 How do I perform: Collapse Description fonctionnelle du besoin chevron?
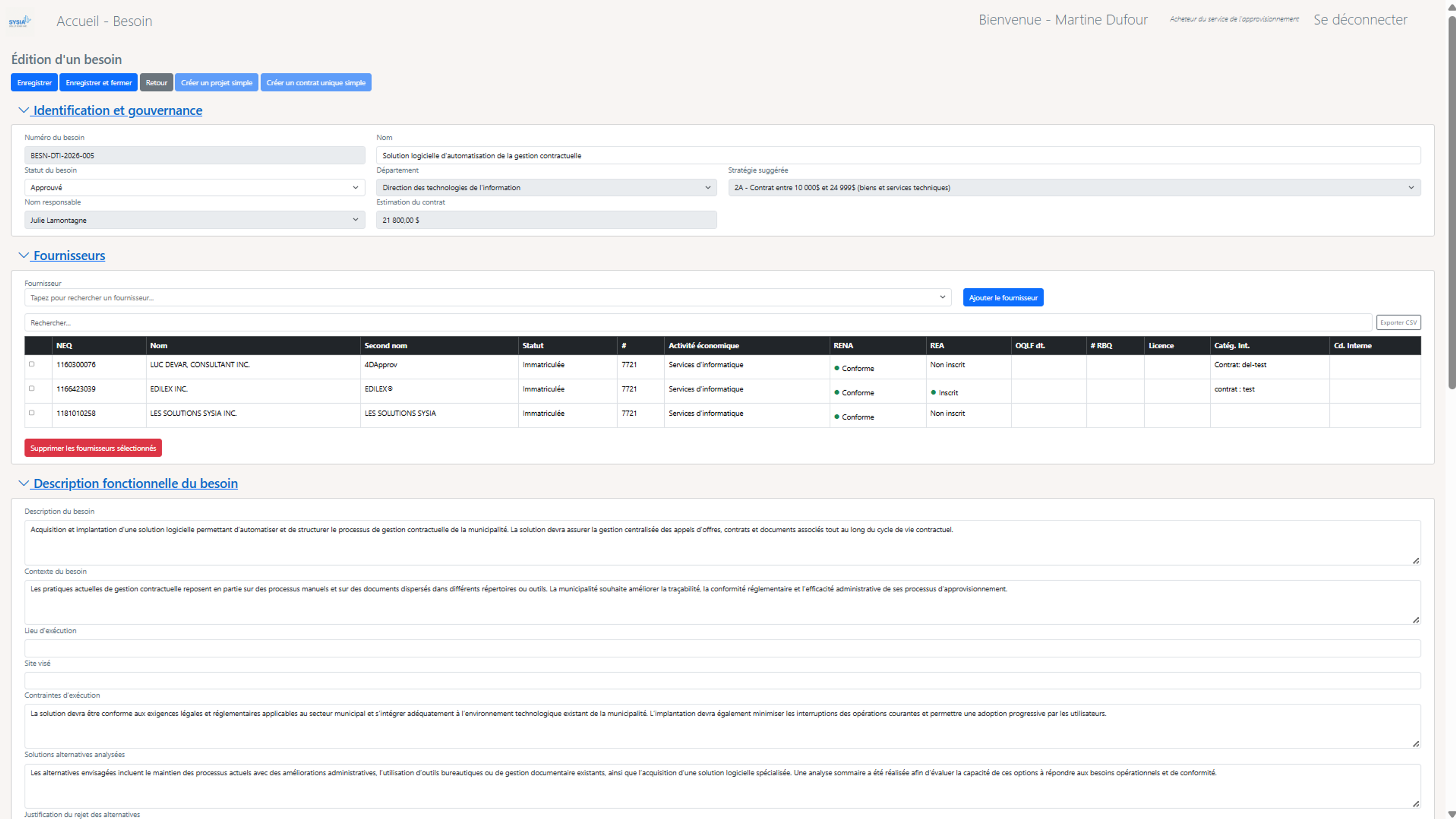[x=23, y=484]
